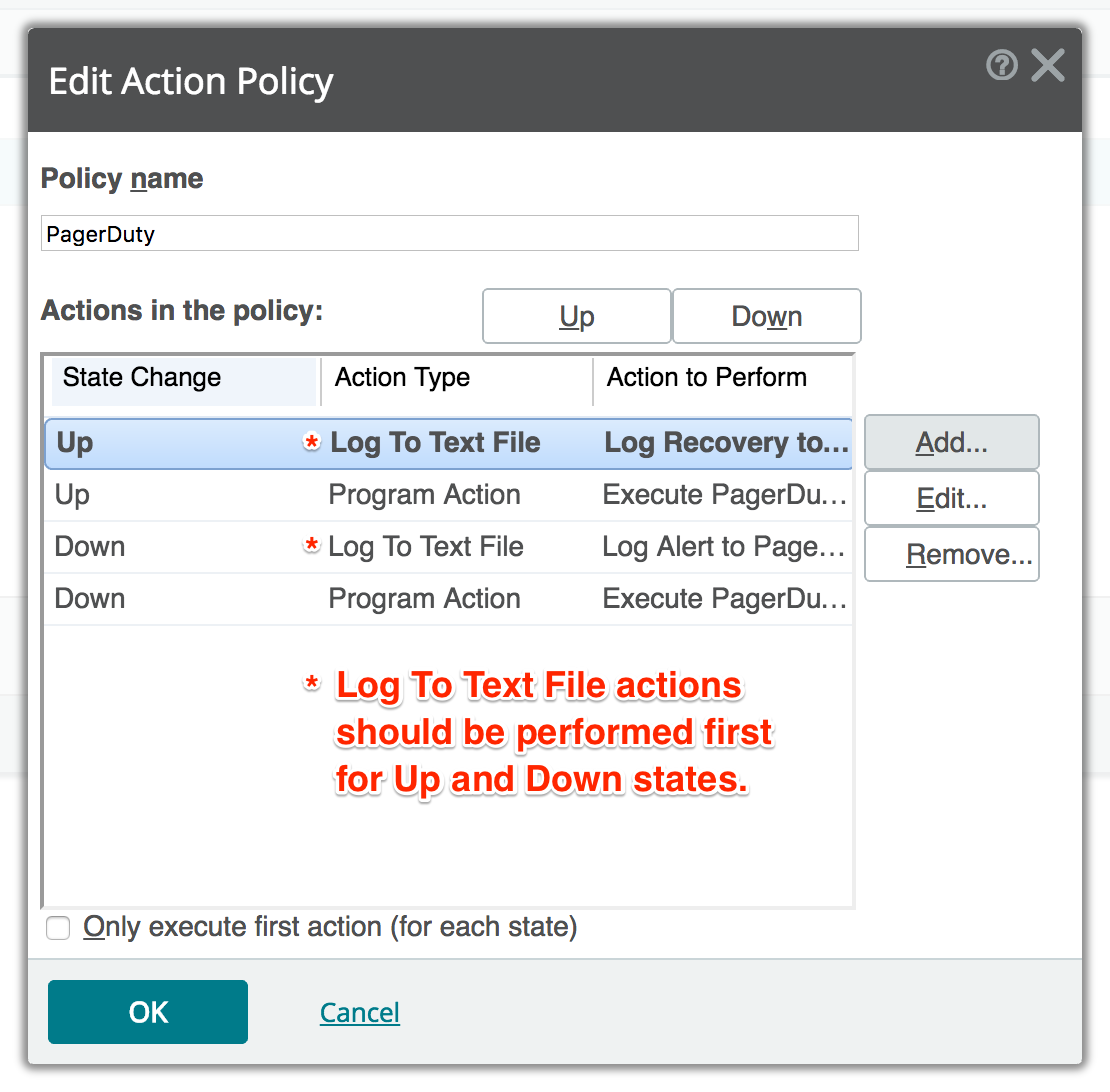Click the Add... button
The image size is (1110, 1092).
(x=951, y=443)
